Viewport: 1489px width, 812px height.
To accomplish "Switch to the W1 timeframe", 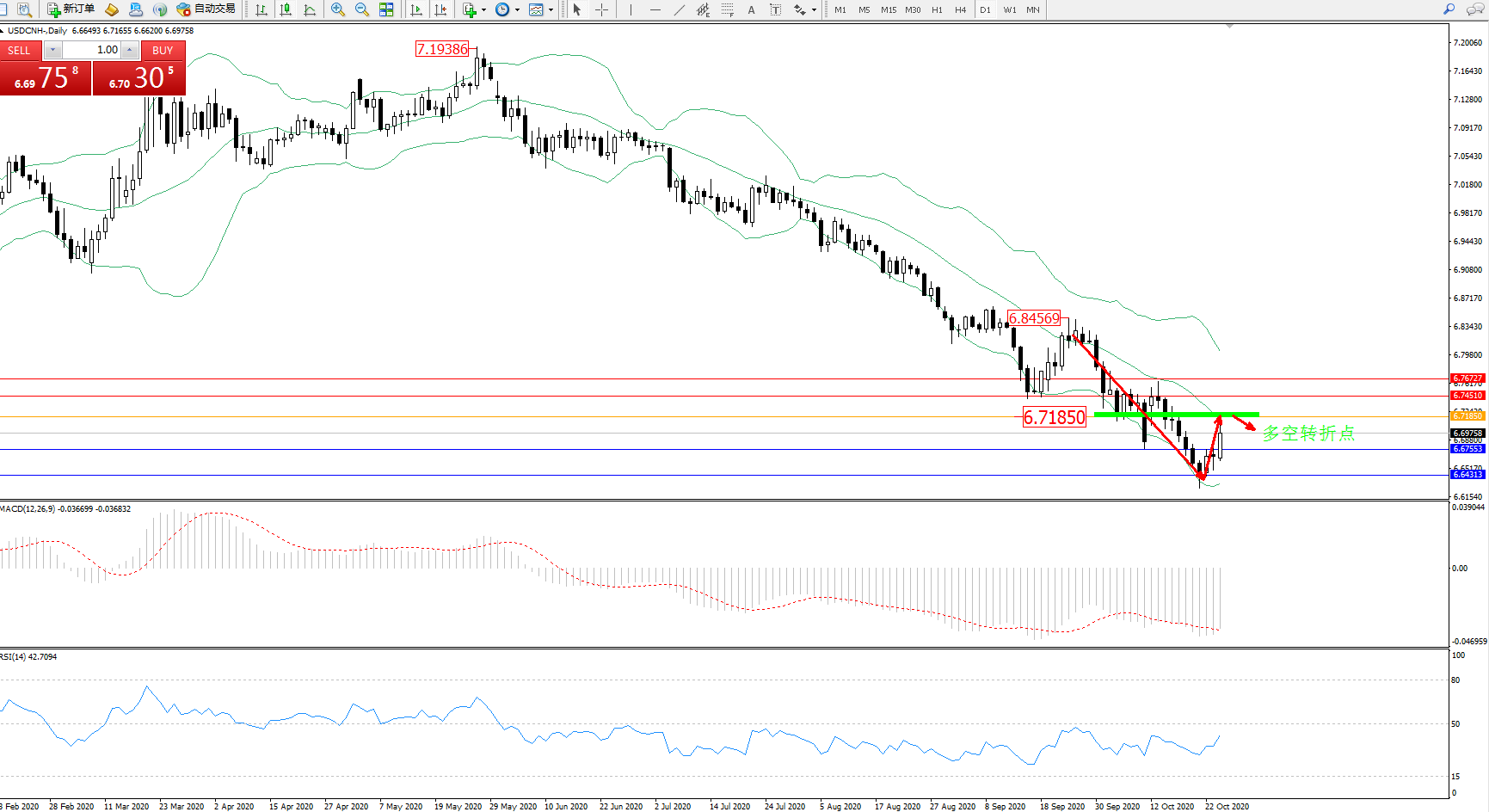I will [1009, 10].
